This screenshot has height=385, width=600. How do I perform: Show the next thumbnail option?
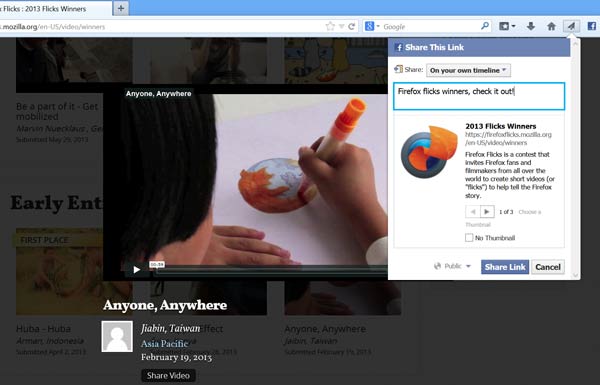(x=487, y=212)
